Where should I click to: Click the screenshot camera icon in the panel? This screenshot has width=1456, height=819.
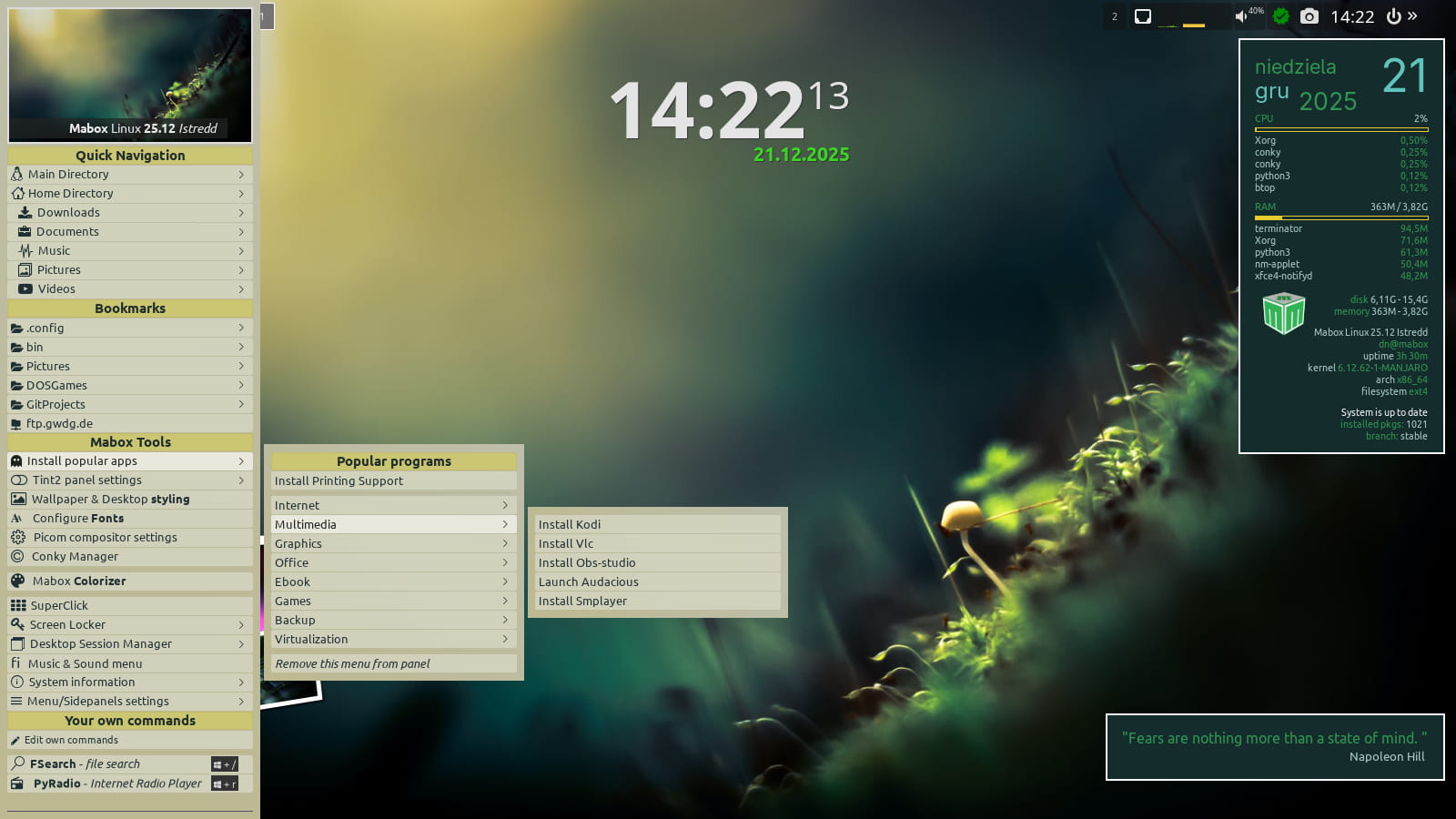[1309, 16]
